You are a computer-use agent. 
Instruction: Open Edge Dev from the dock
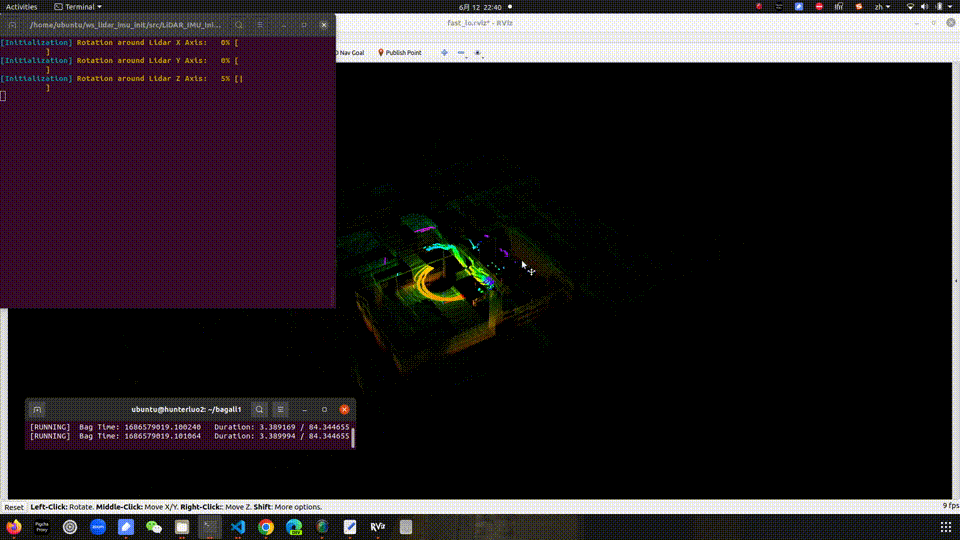294,527
